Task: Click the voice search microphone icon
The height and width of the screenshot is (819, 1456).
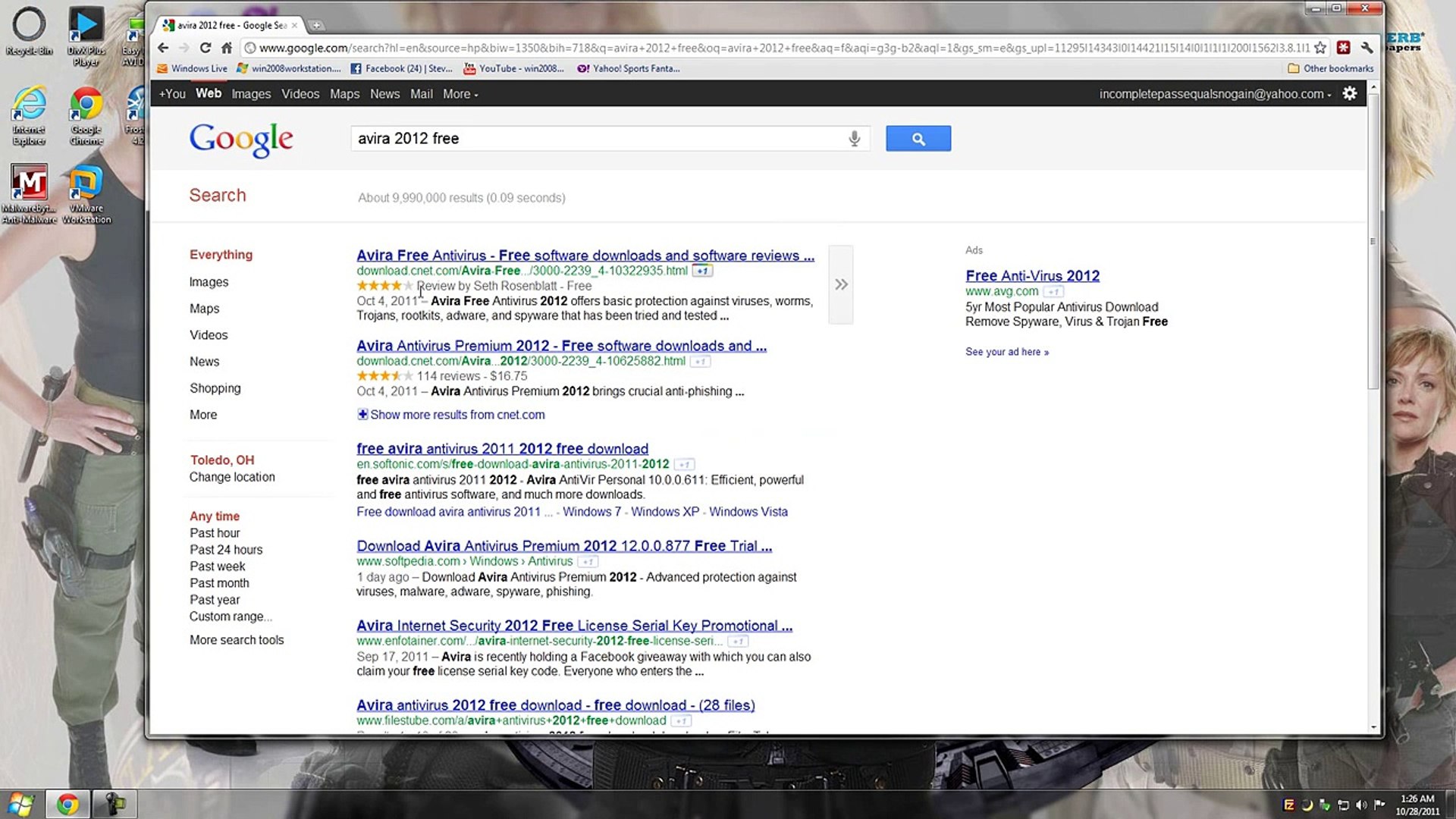Action: [854, 139]
